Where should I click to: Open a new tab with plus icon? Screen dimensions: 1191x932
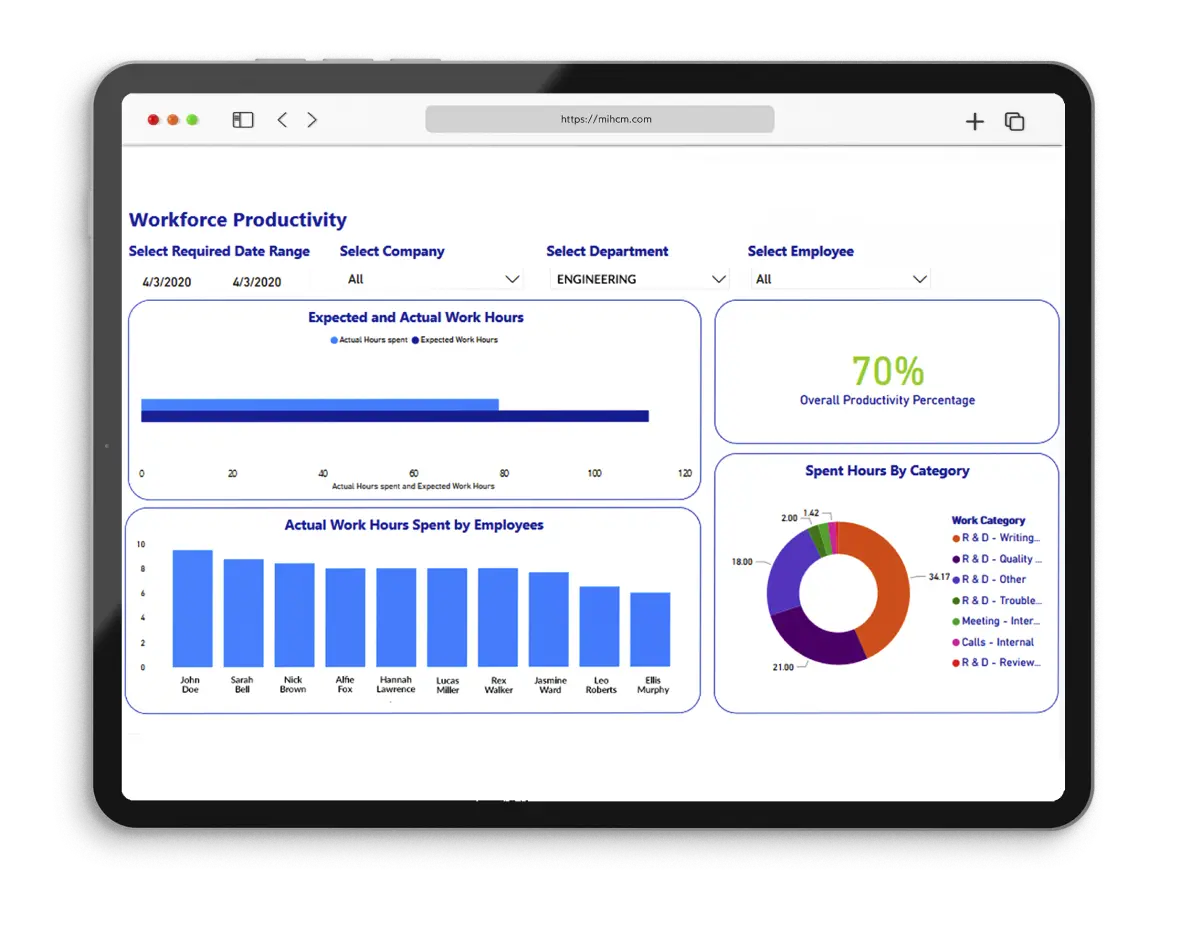[974, 122]
